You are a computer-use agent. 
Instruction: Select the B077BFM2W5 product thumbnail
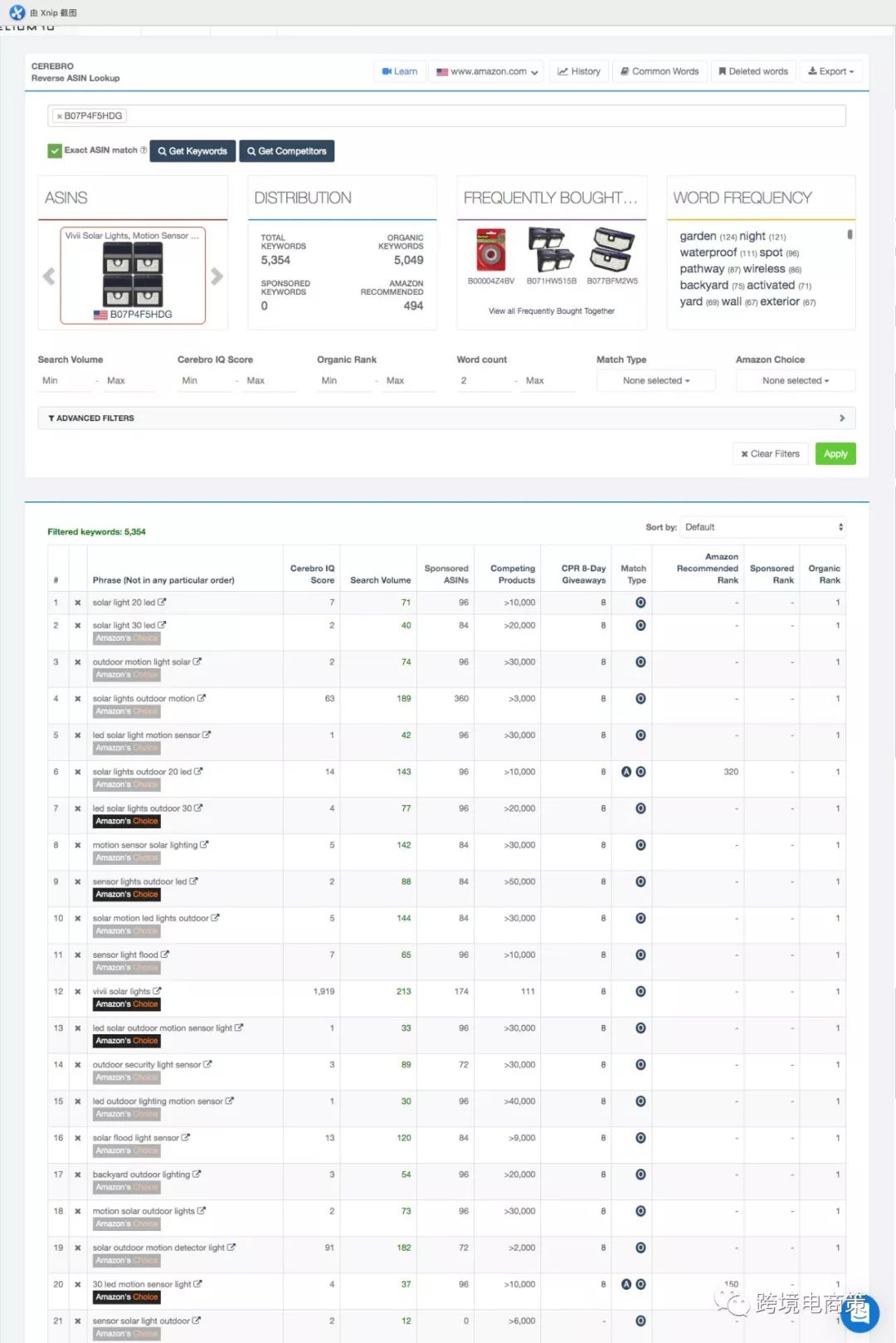click(612, 251)
